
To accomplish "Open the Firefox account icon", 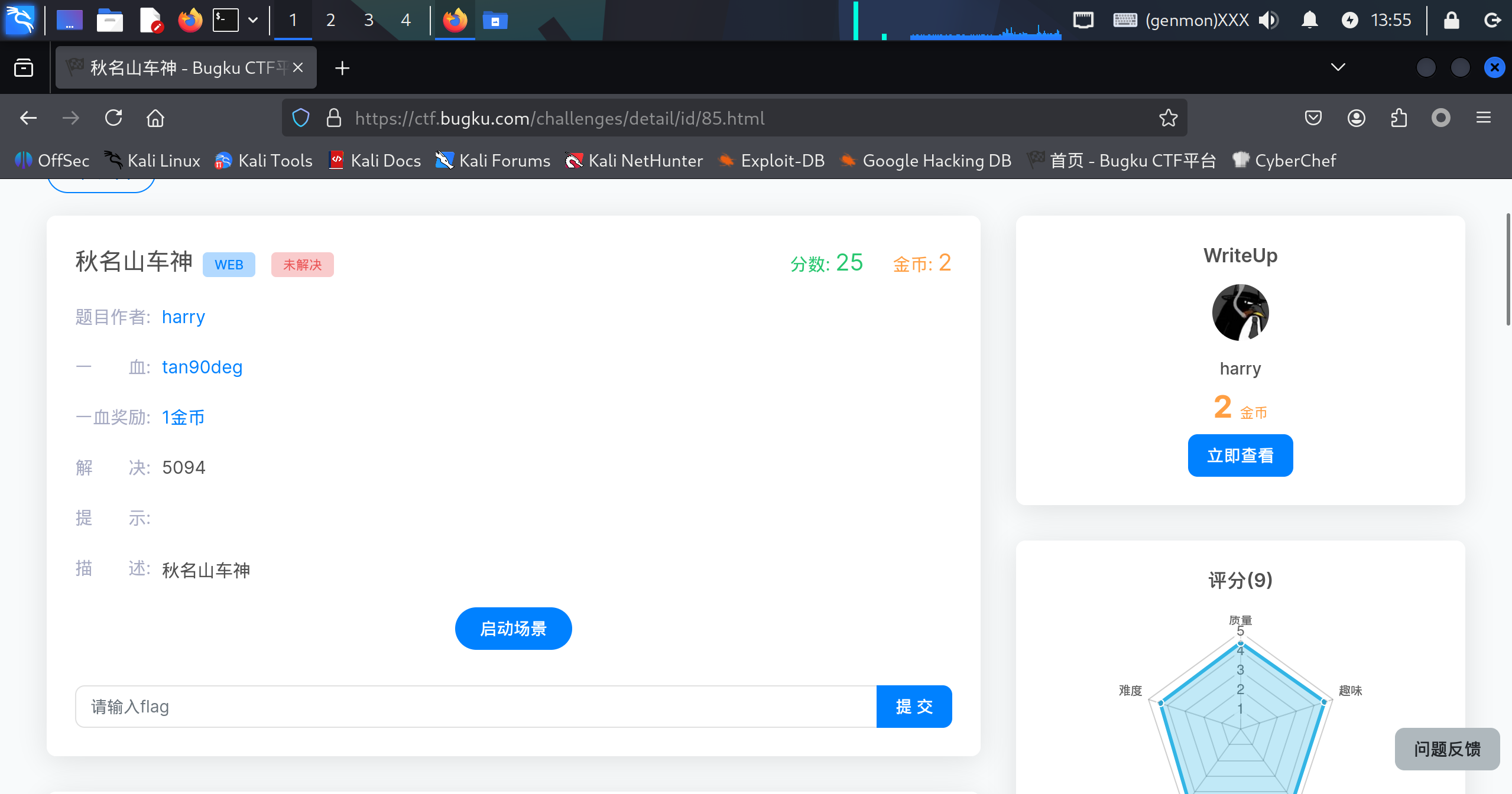I will click(1356, 118).
